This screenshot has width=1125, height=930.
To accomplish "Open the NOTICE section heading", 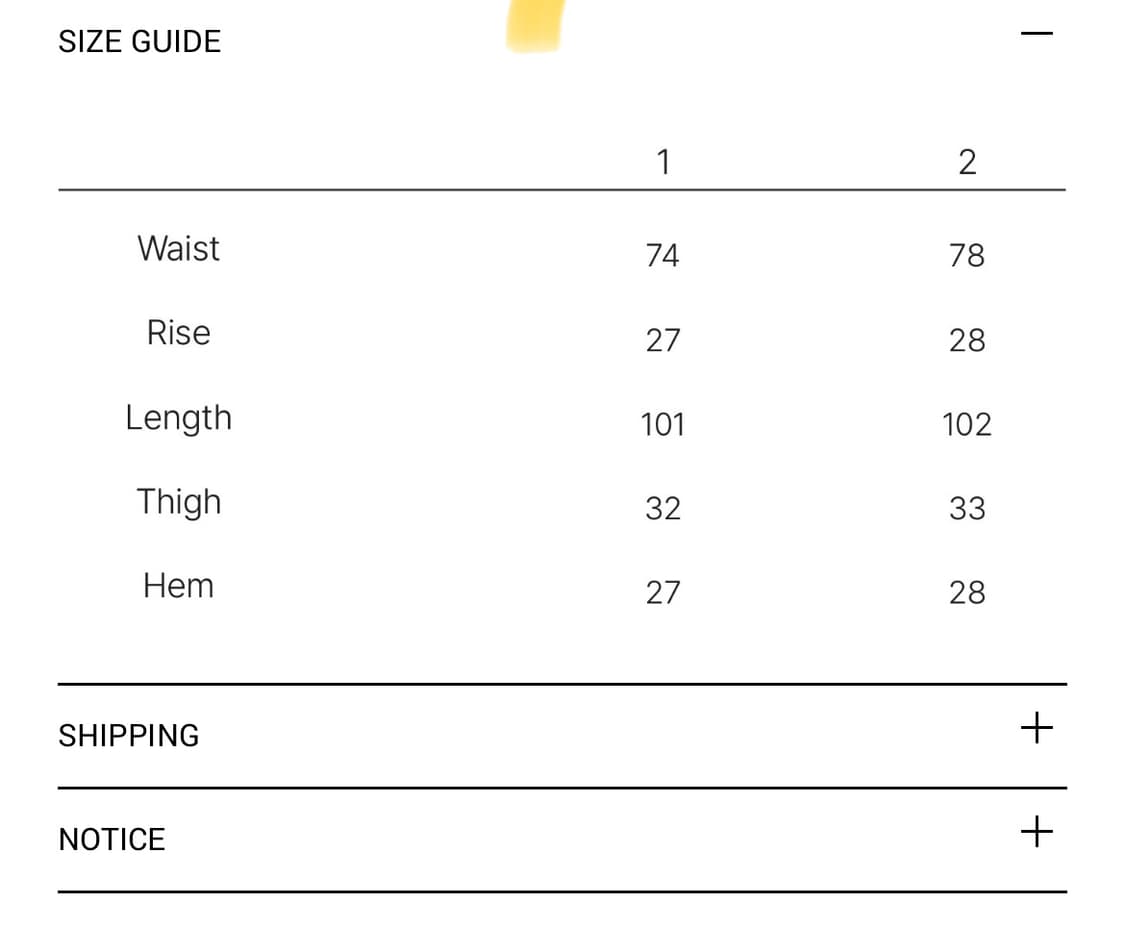I will 112,839.
